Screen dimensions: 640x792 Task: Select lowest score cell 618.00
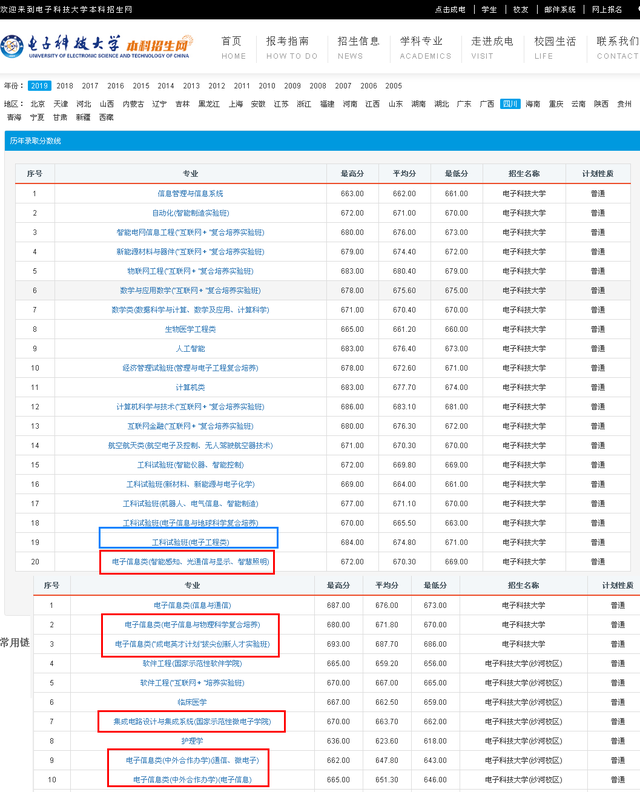[x=435, y=741]
